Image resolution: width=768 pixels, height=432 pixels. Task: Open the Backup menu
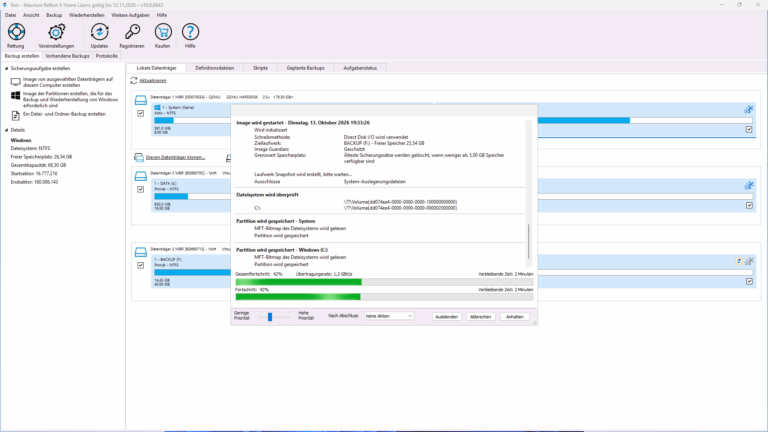pos(54,15)
